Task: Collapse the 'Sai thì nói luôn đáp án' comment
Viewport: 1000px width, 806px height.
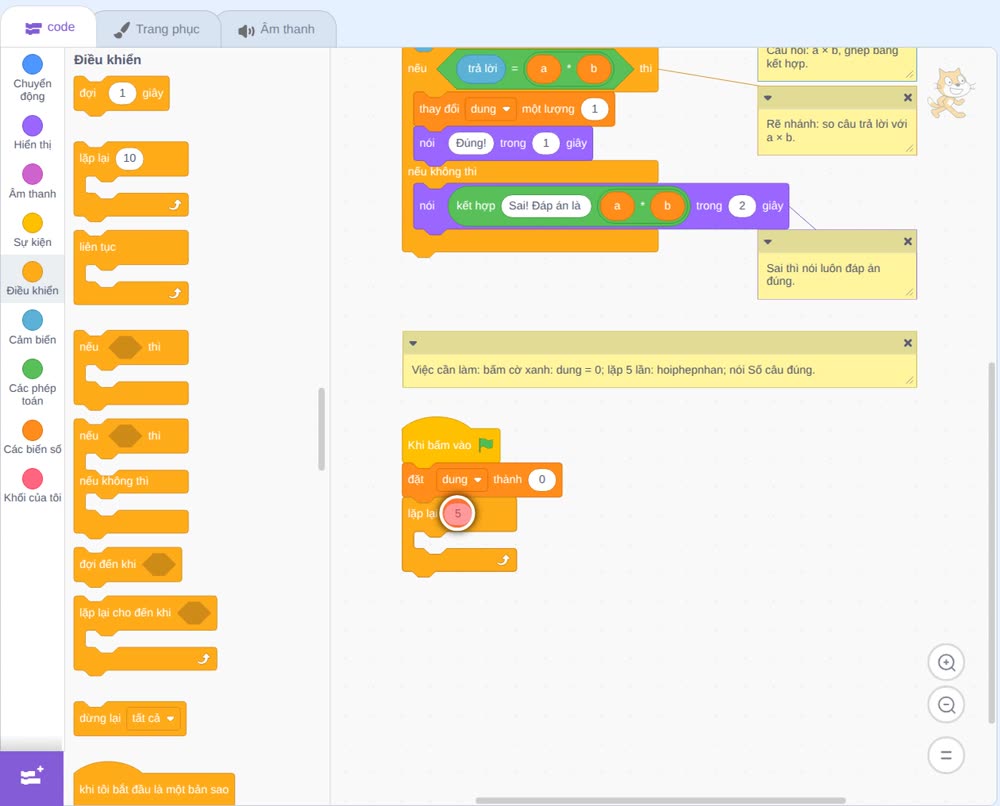Action: coord(768,242)
